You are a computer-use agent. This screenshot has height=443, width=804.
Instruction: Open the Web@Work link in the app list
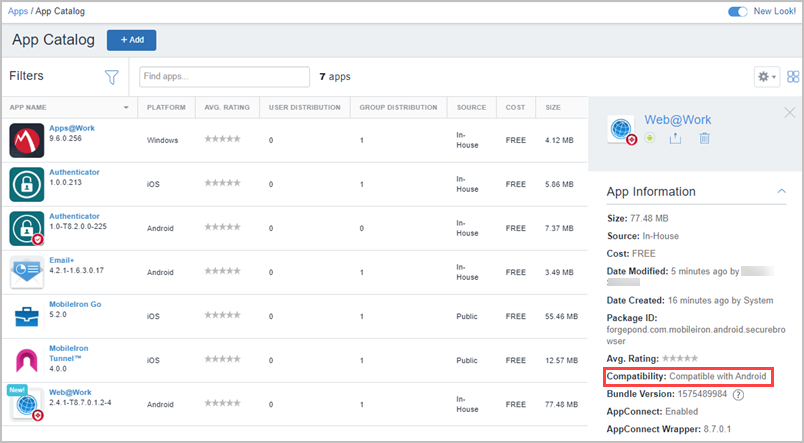pos(70,392)
